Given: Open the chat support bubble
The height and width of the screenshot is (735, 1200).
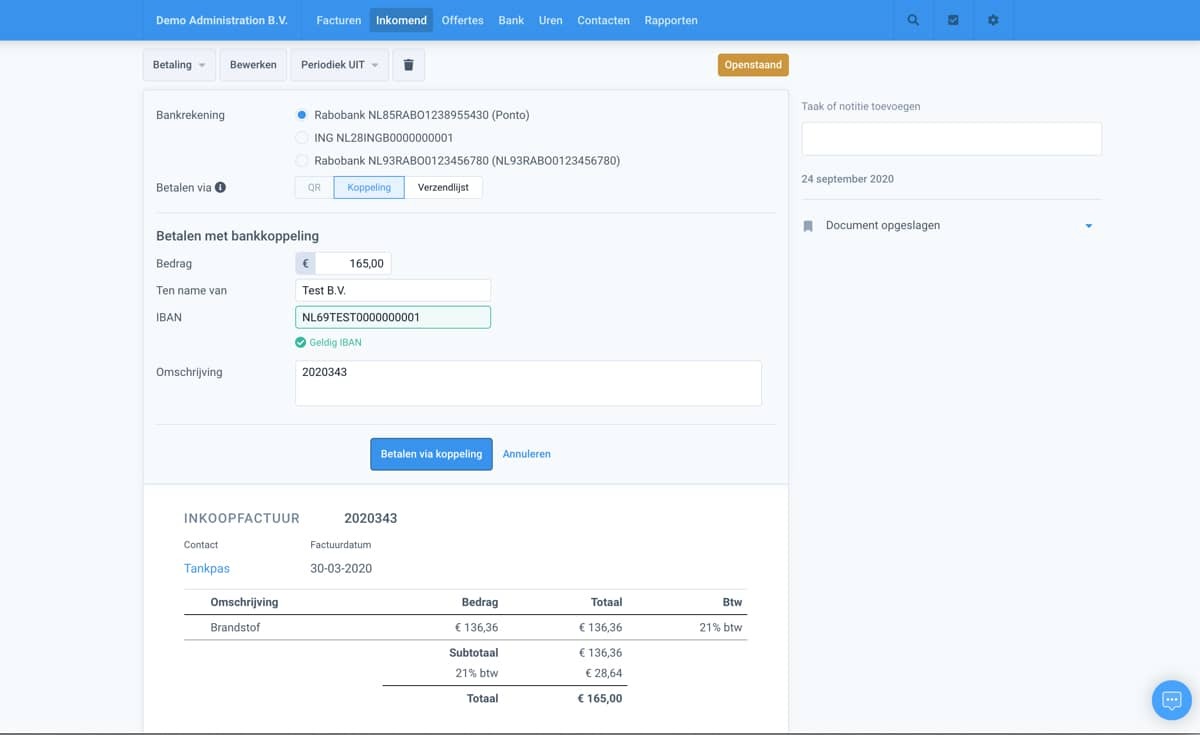Looking at the screenshot, I should [1171, 700].
